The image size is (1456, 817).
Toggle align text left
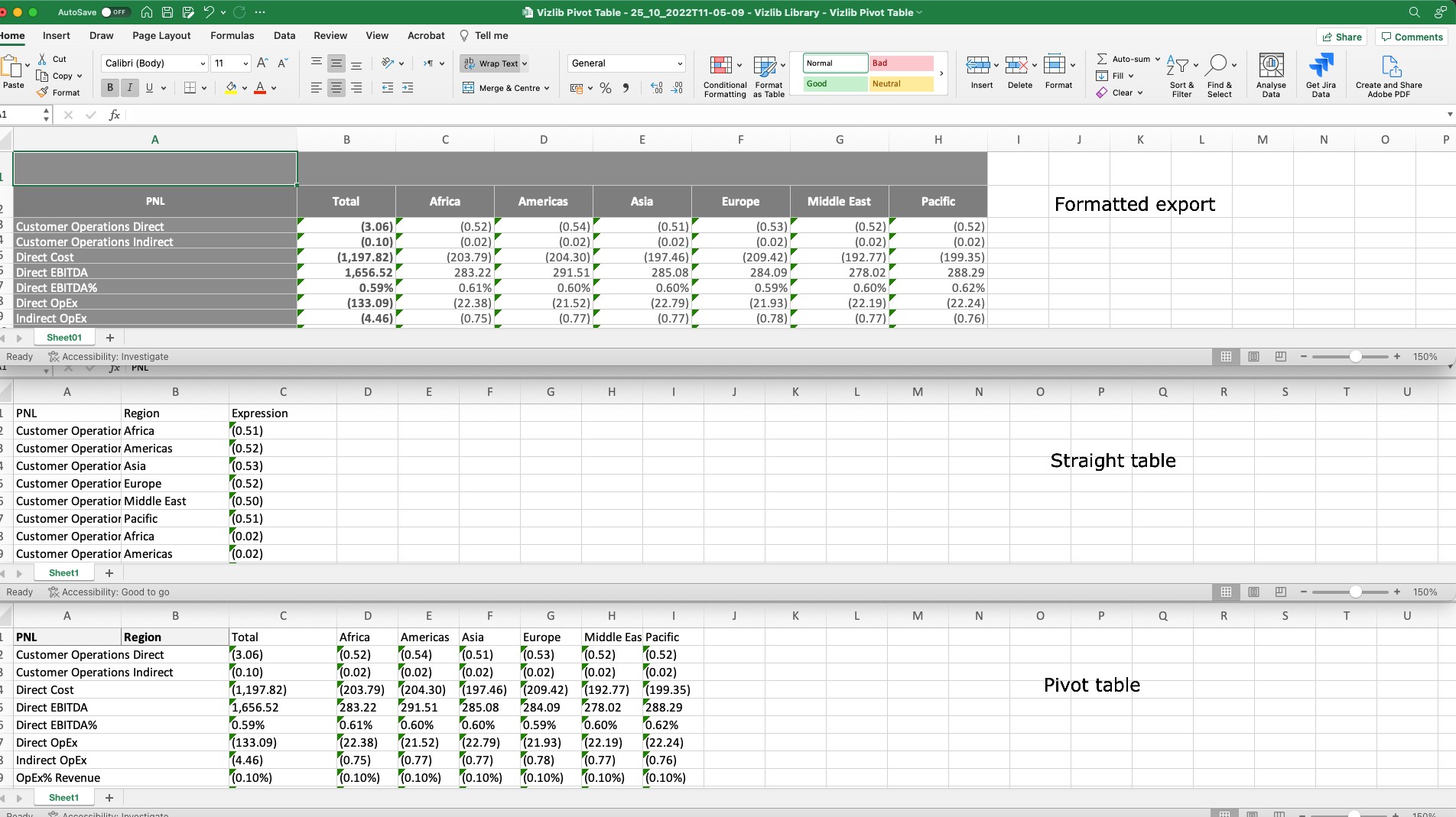pos(317,88)
